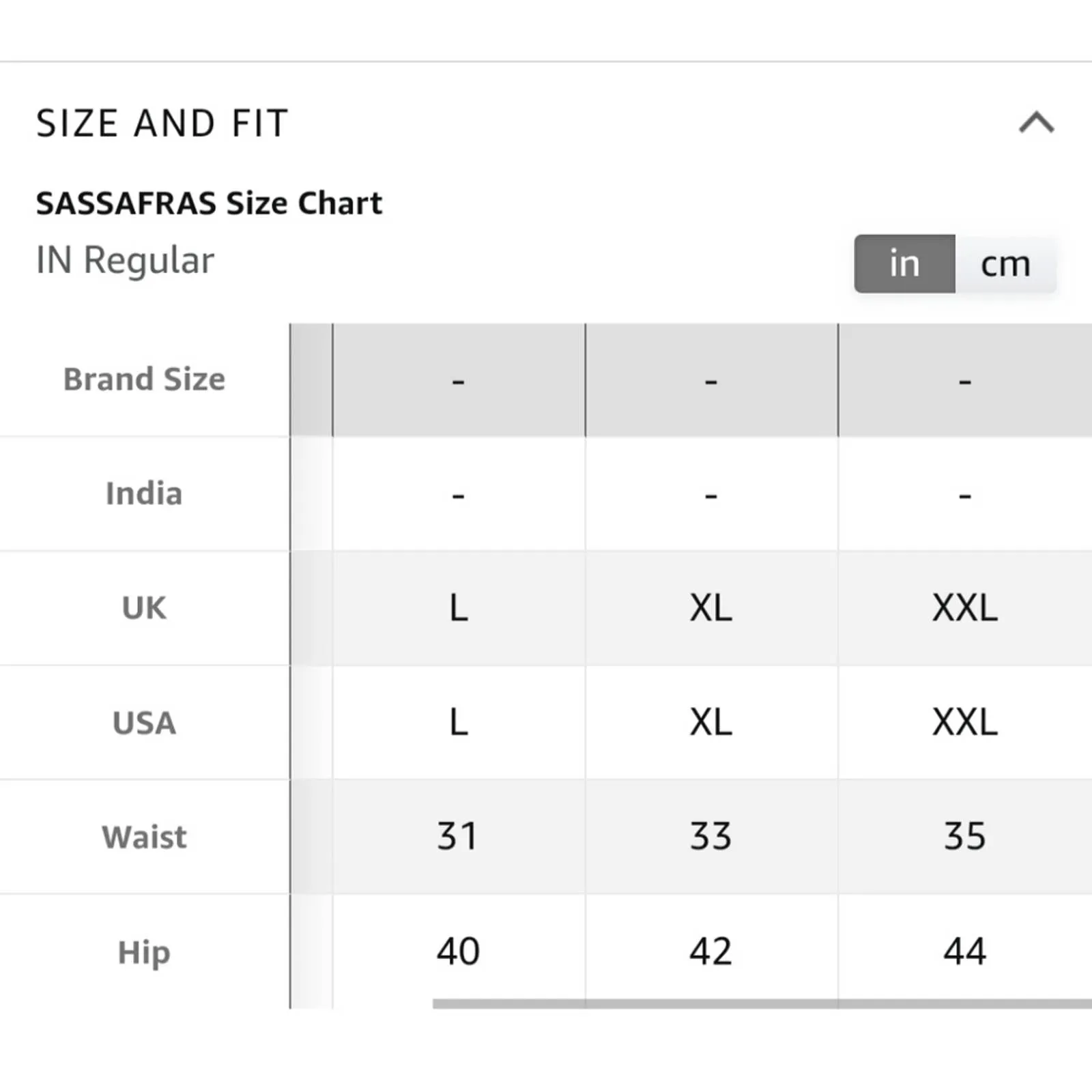The image size is (1092, 1092).
Task: Click hip value 44
Action: (965, 951)
